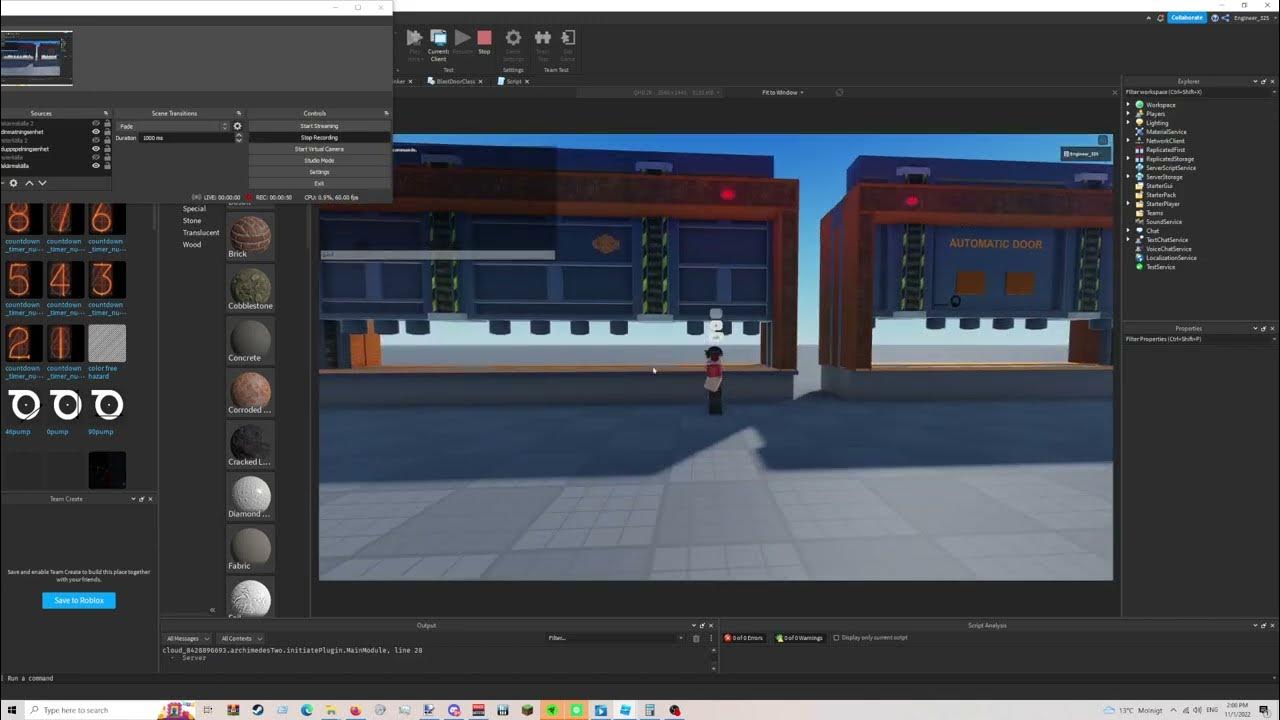Expand the StarterPlayer node

tap(1129, 204)
